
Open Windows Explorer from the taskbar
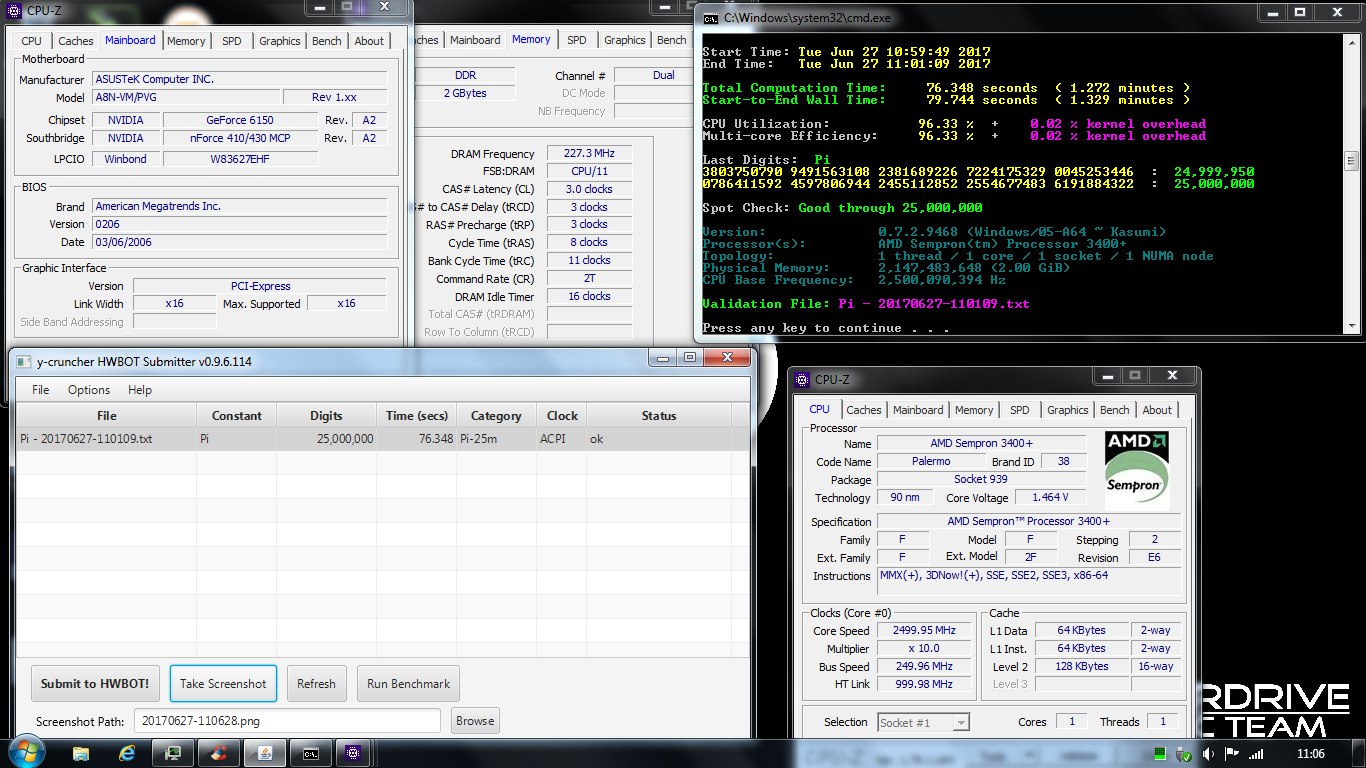coord(81,753)
